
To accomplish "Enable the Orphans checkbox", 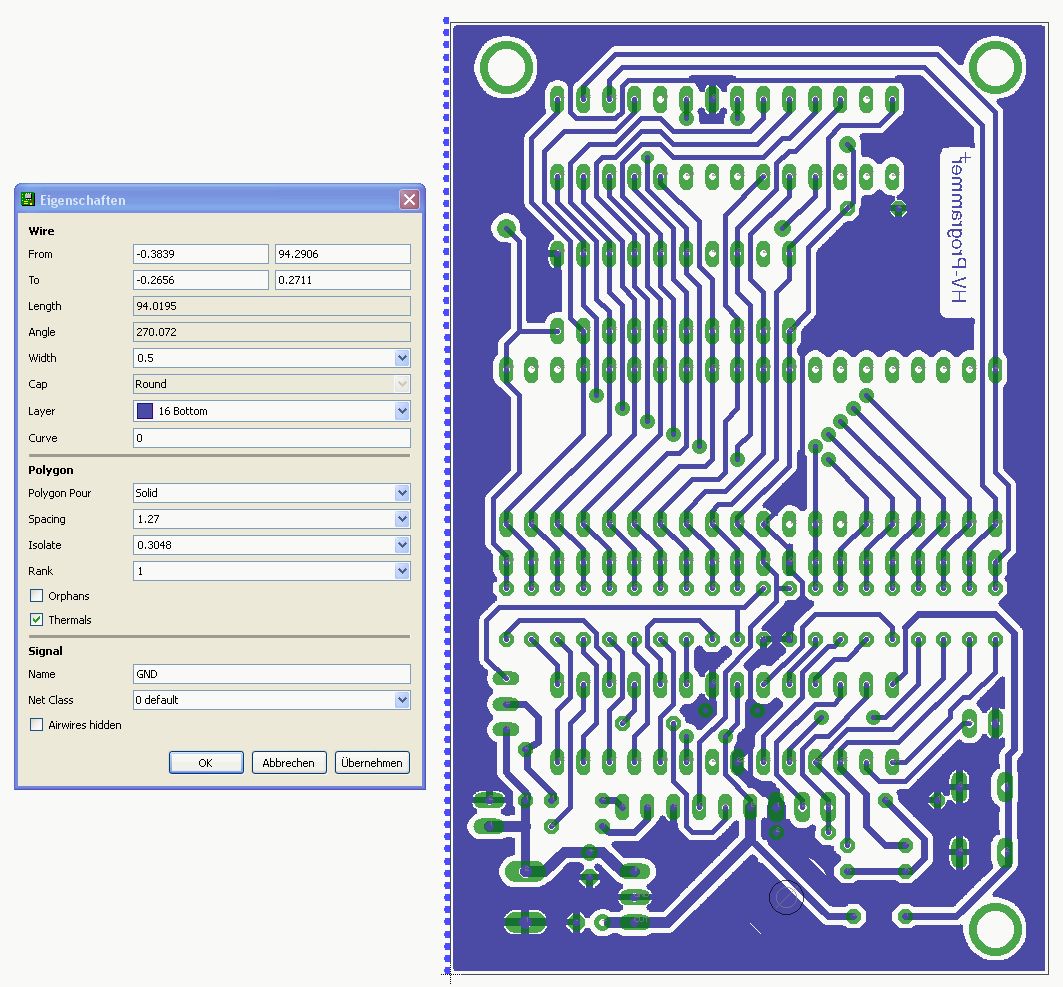I will [x=37, y=596].
